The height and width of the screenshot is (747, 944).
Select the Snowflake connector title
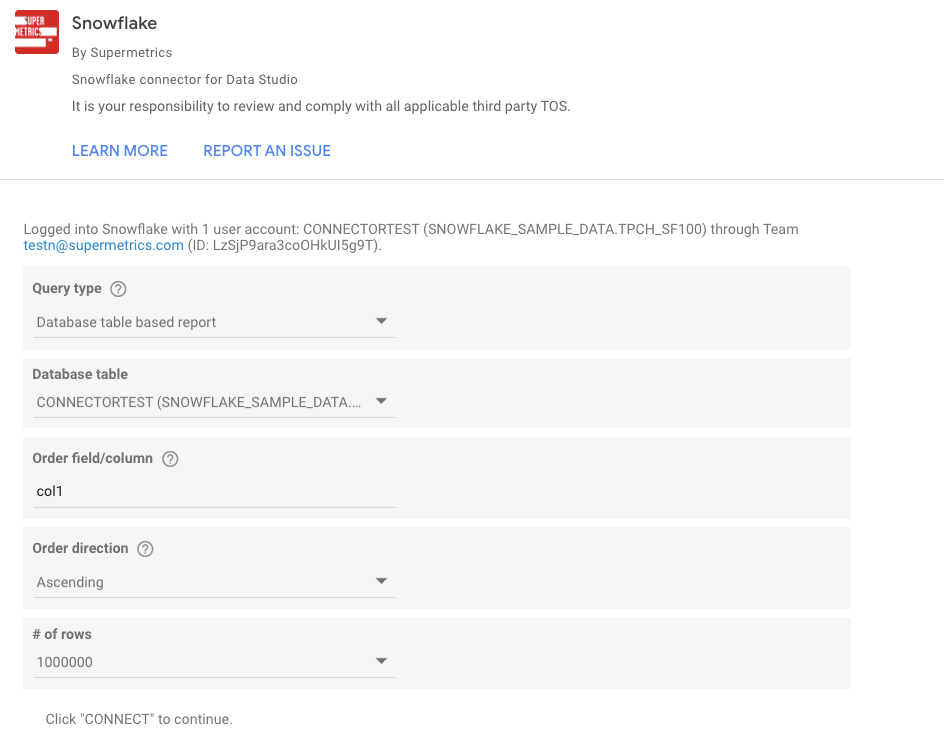114,23
